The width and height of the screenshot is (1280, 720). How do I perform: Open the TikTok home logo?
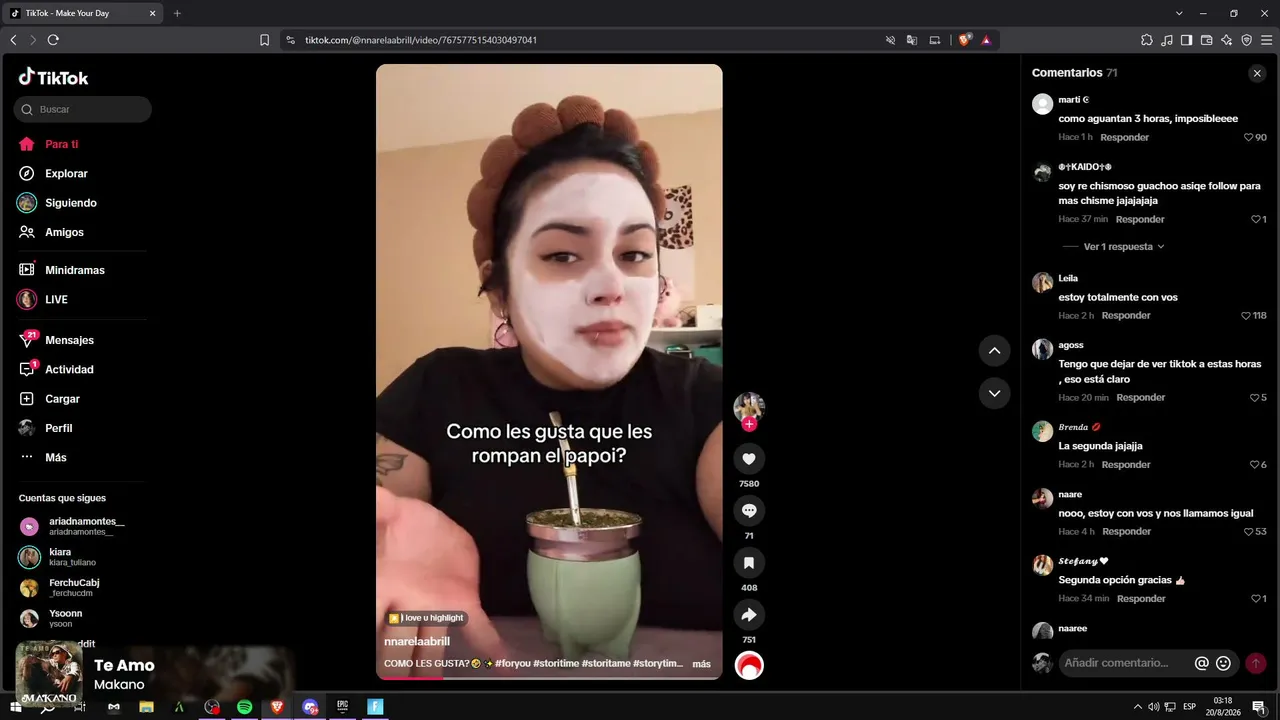click(x=54, y=77)
